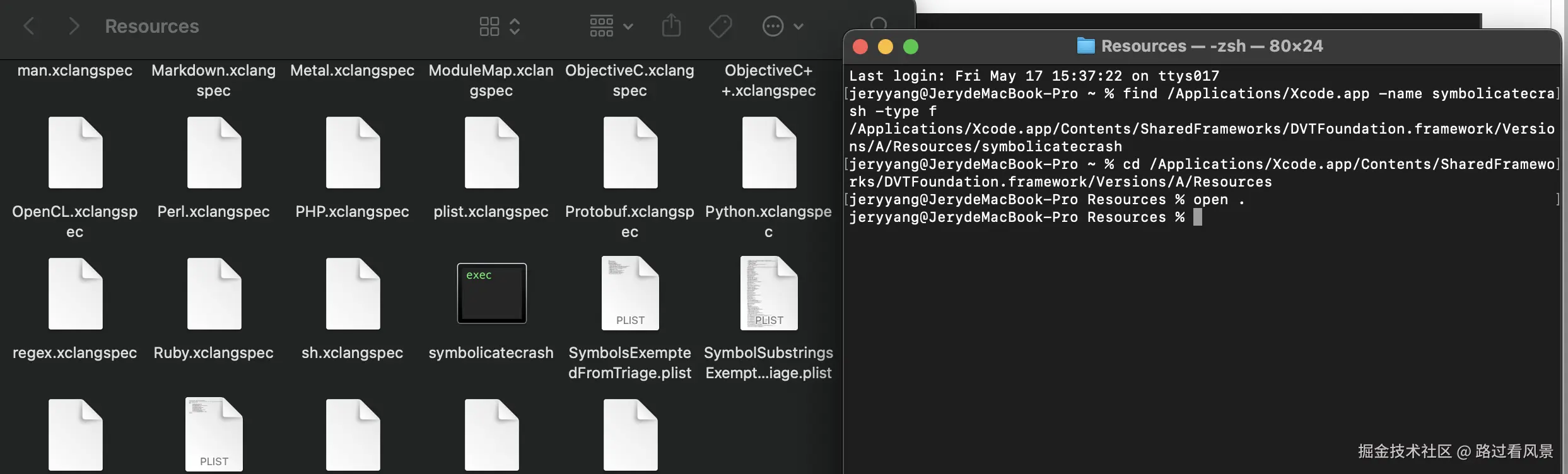
Task: Minimize the Terminal window
Action: pyautogui.click(x=886, y=47)
